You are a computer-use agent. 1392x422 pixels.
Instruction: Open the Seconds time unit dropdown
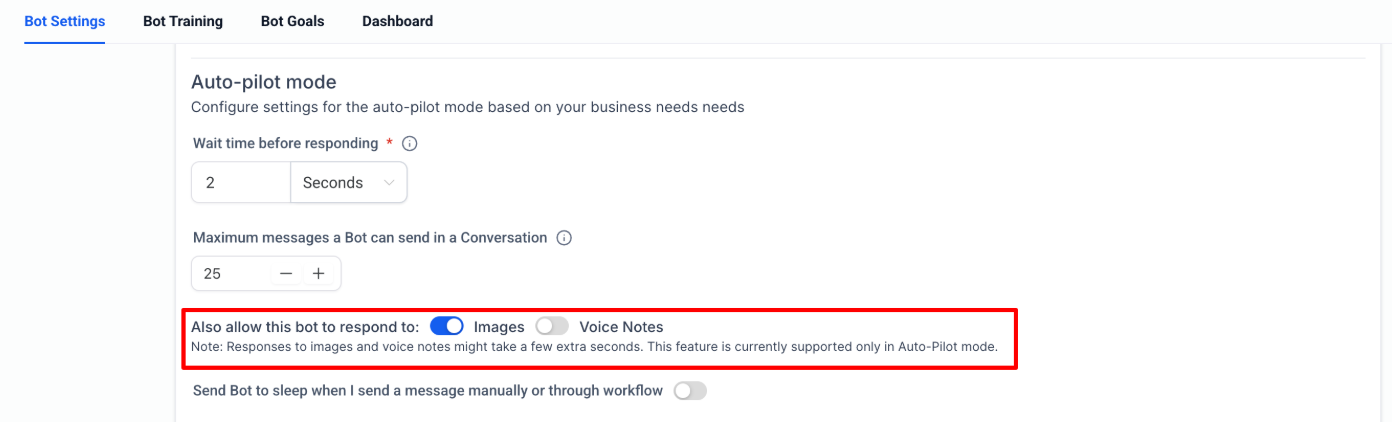click(348, 183)
